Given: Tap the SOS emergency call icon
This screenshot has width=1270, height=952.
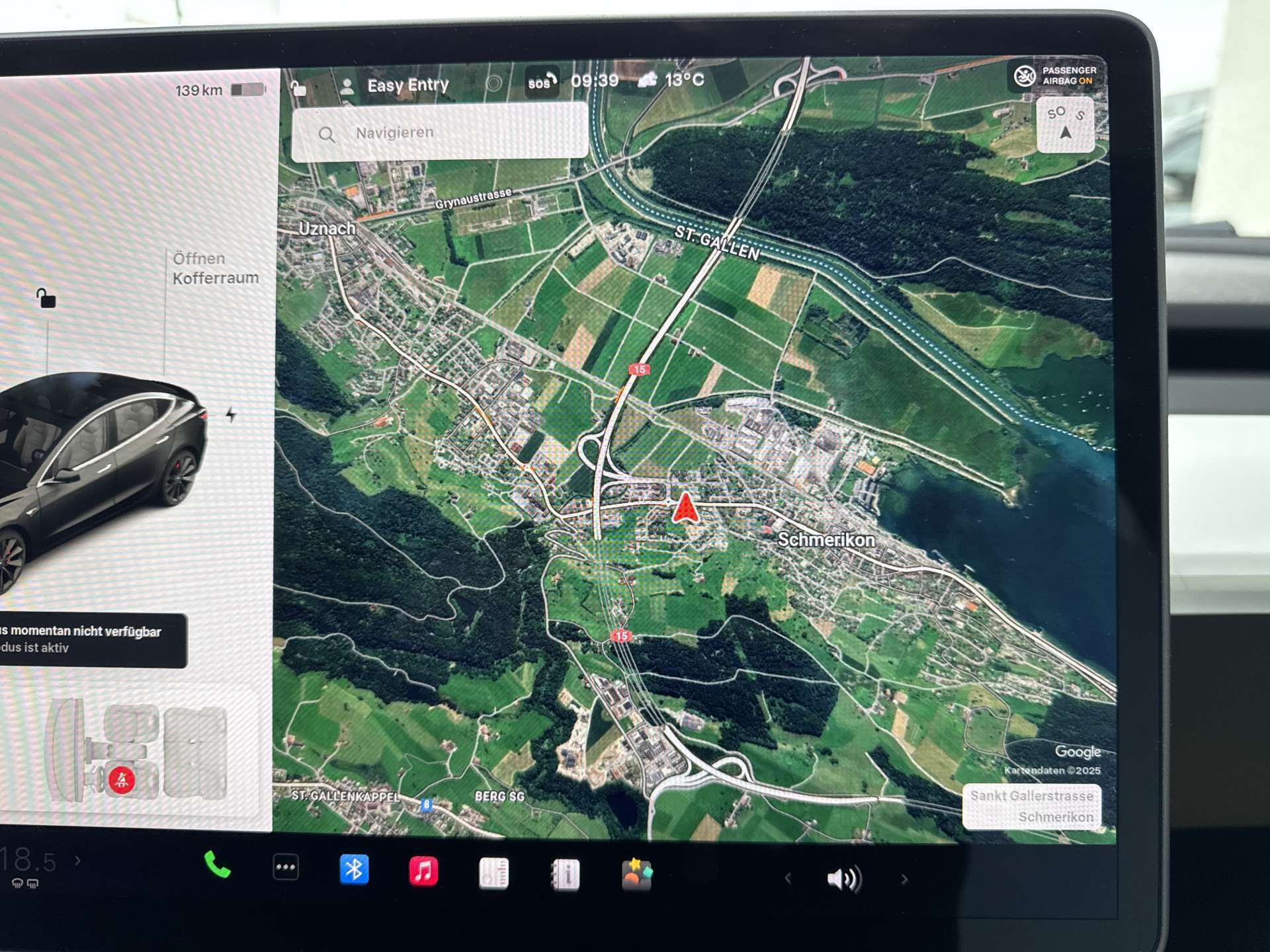Looking at the screenshot, I should tap(541, 83).
